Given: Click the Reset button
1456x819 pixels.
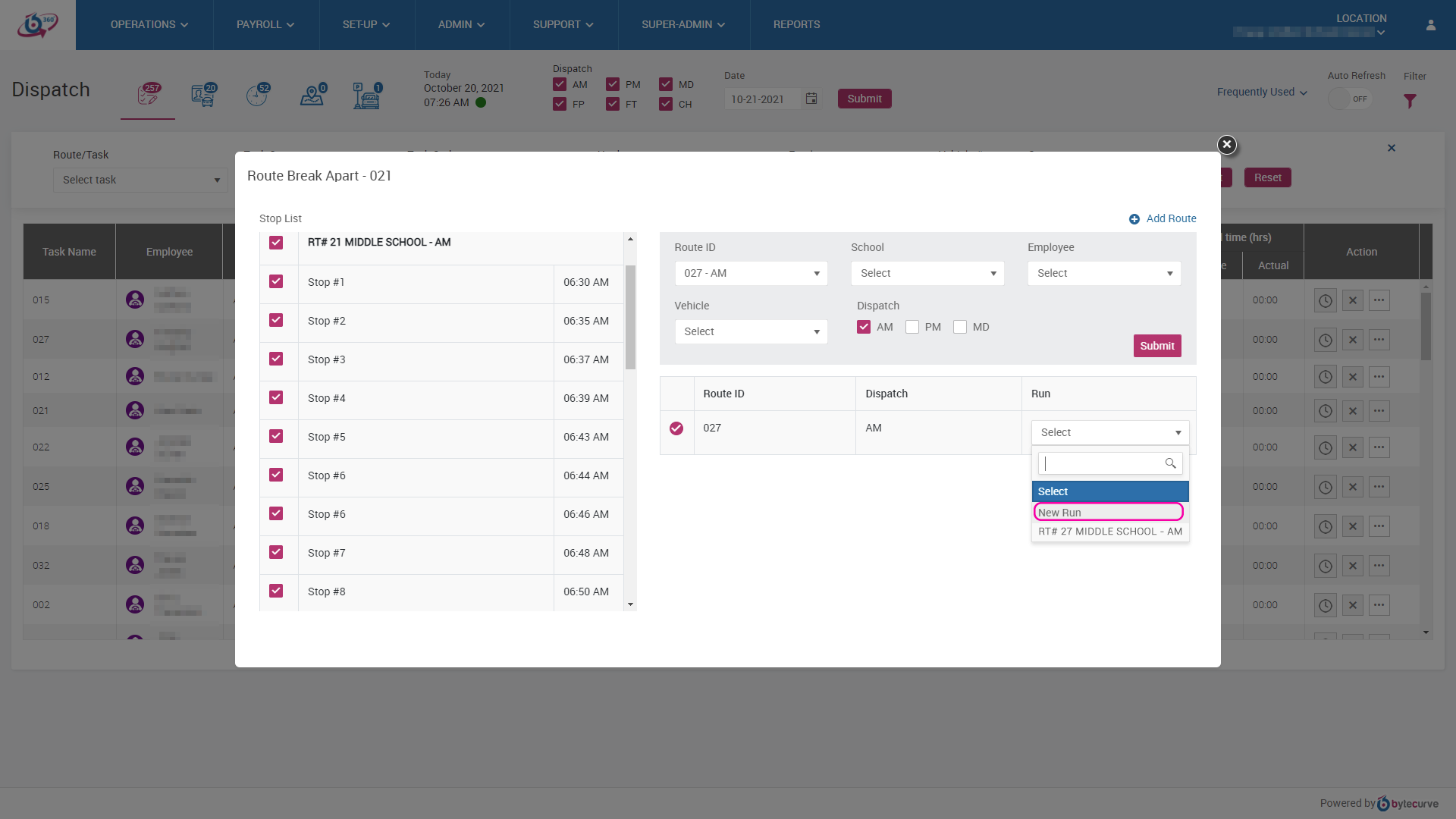Looking at the screenshot, I should (x=1267, y=177).
